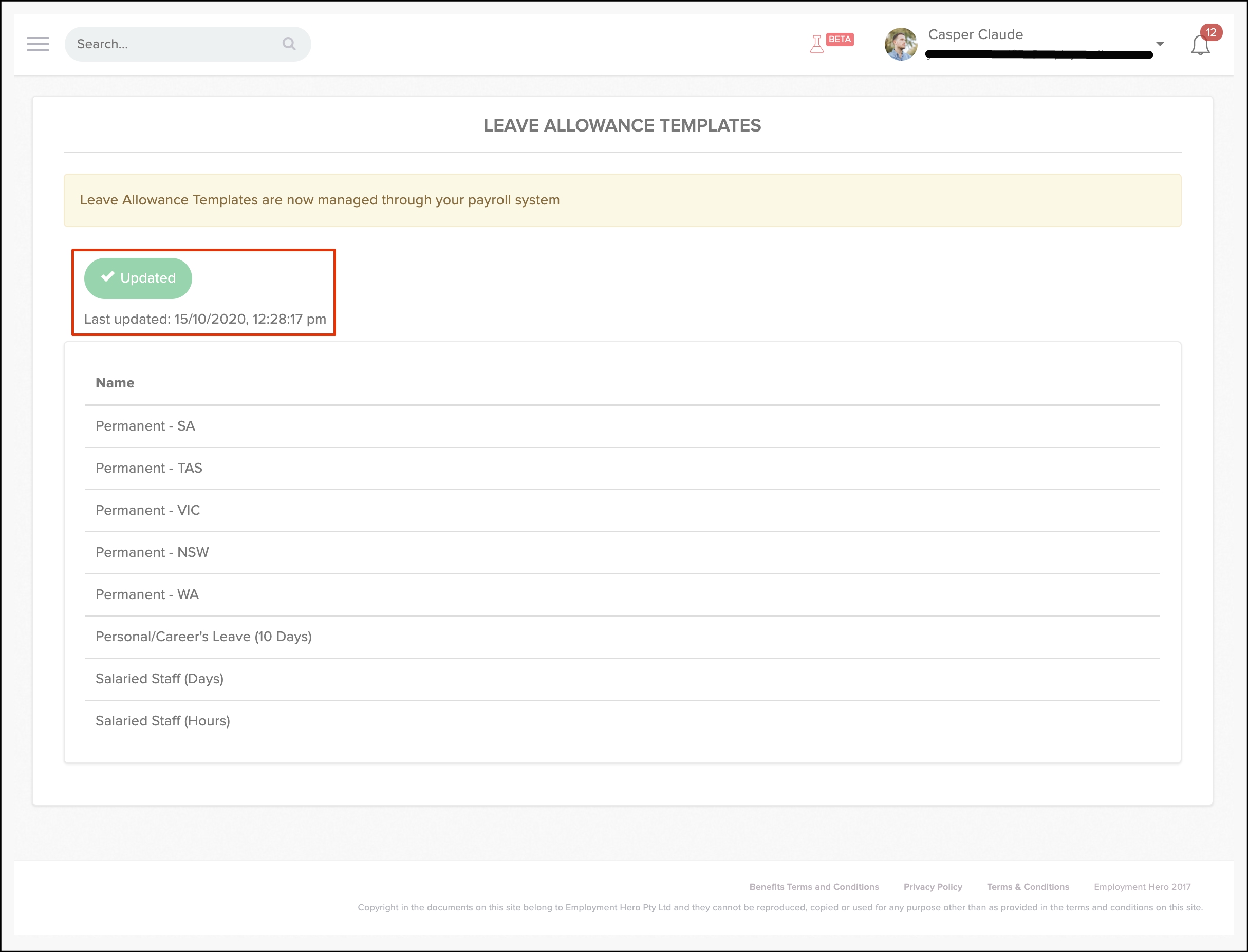The height and width of the screenshot is (952, 1248).
Task: Click the Casper Claude user name
Action: tap(975, 34)
